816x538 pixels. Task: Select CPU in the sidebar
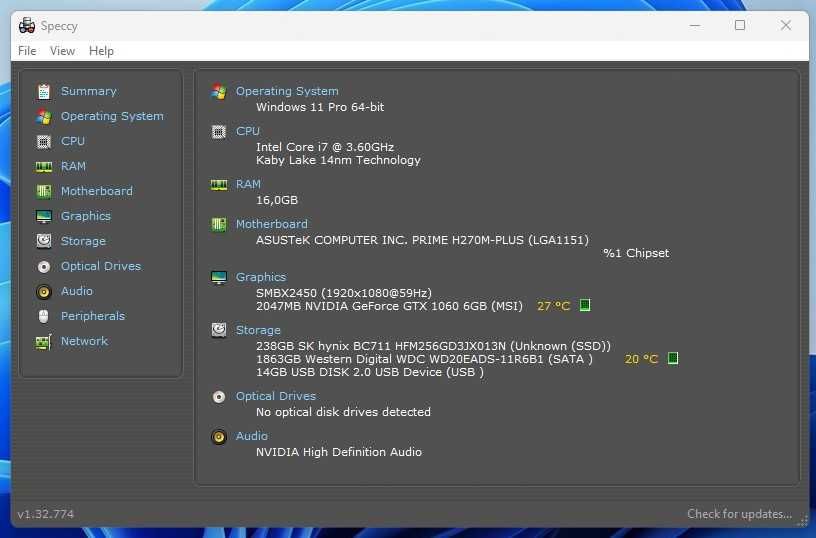(x=73, y=141)
